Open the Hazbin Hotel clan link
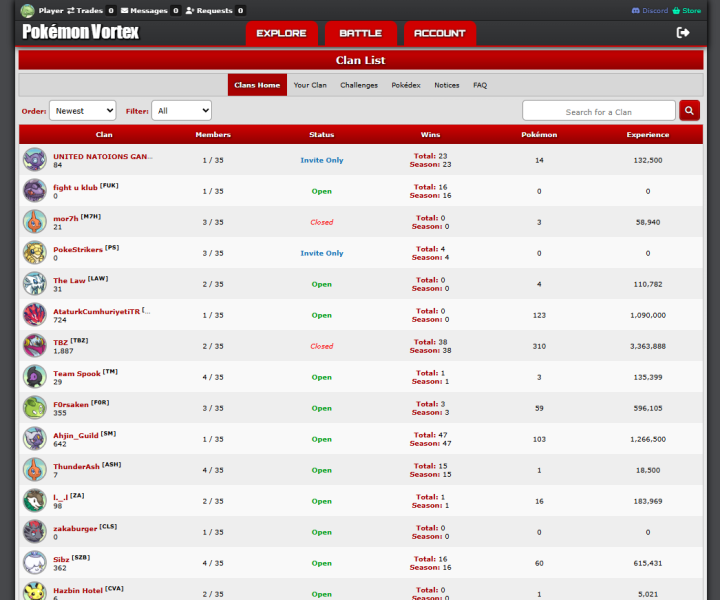This screenshot has height=600, width=720. click(x=78, y=590)
